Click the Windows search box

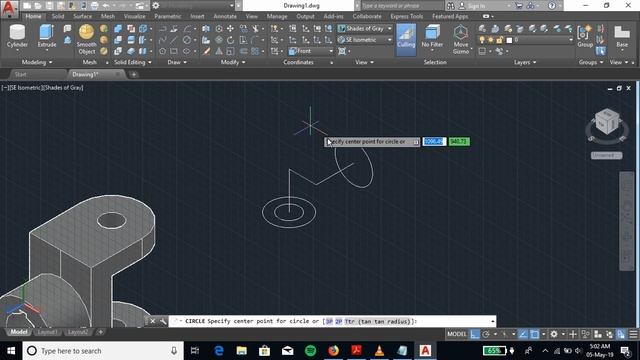click(103, 351)
